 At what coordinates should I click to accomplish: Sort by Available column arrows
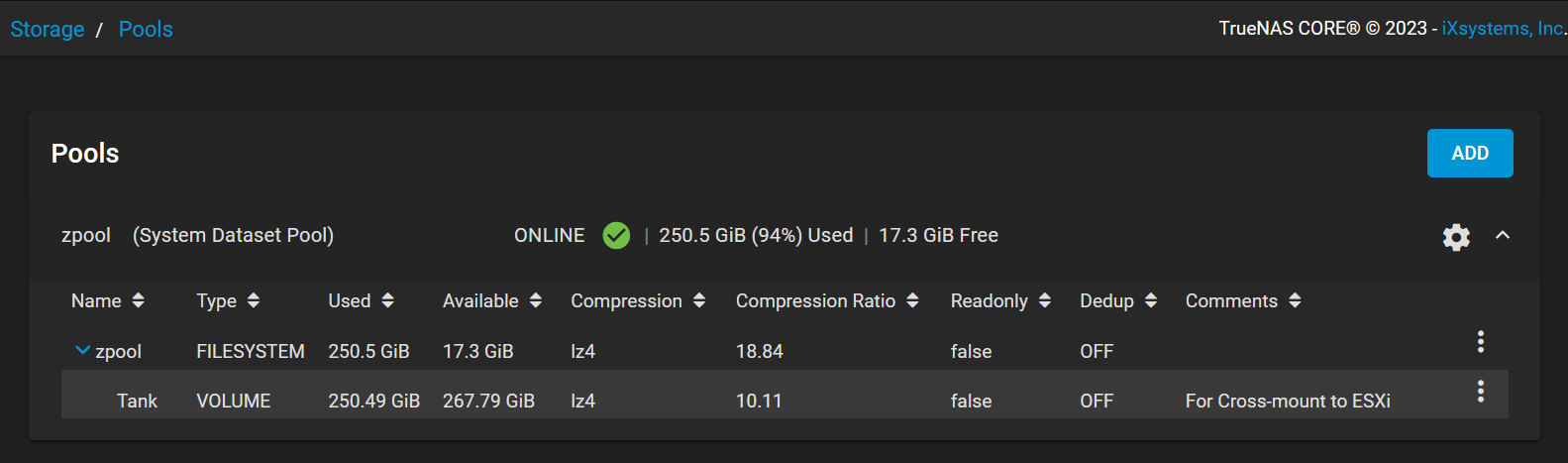[x=536, y=300]
